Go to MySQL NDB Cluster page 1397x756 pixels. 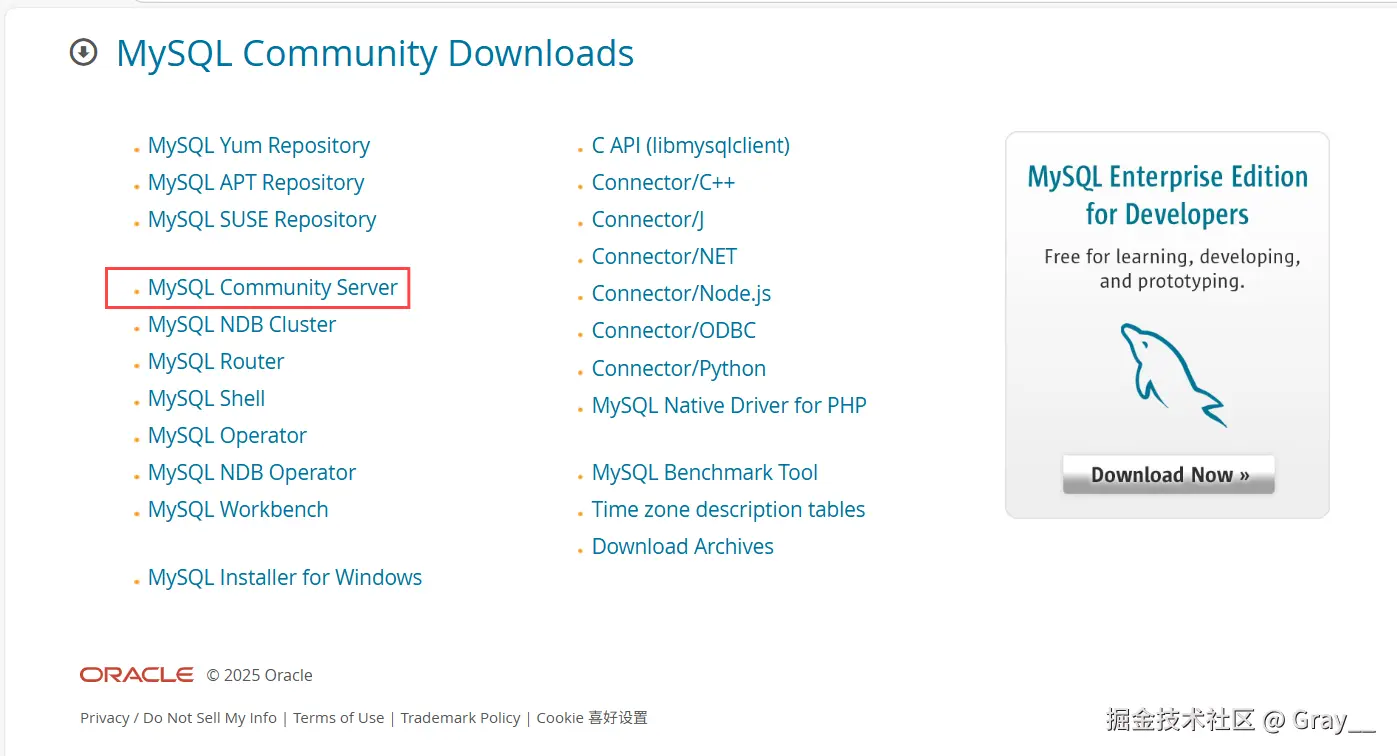point(242,325)
